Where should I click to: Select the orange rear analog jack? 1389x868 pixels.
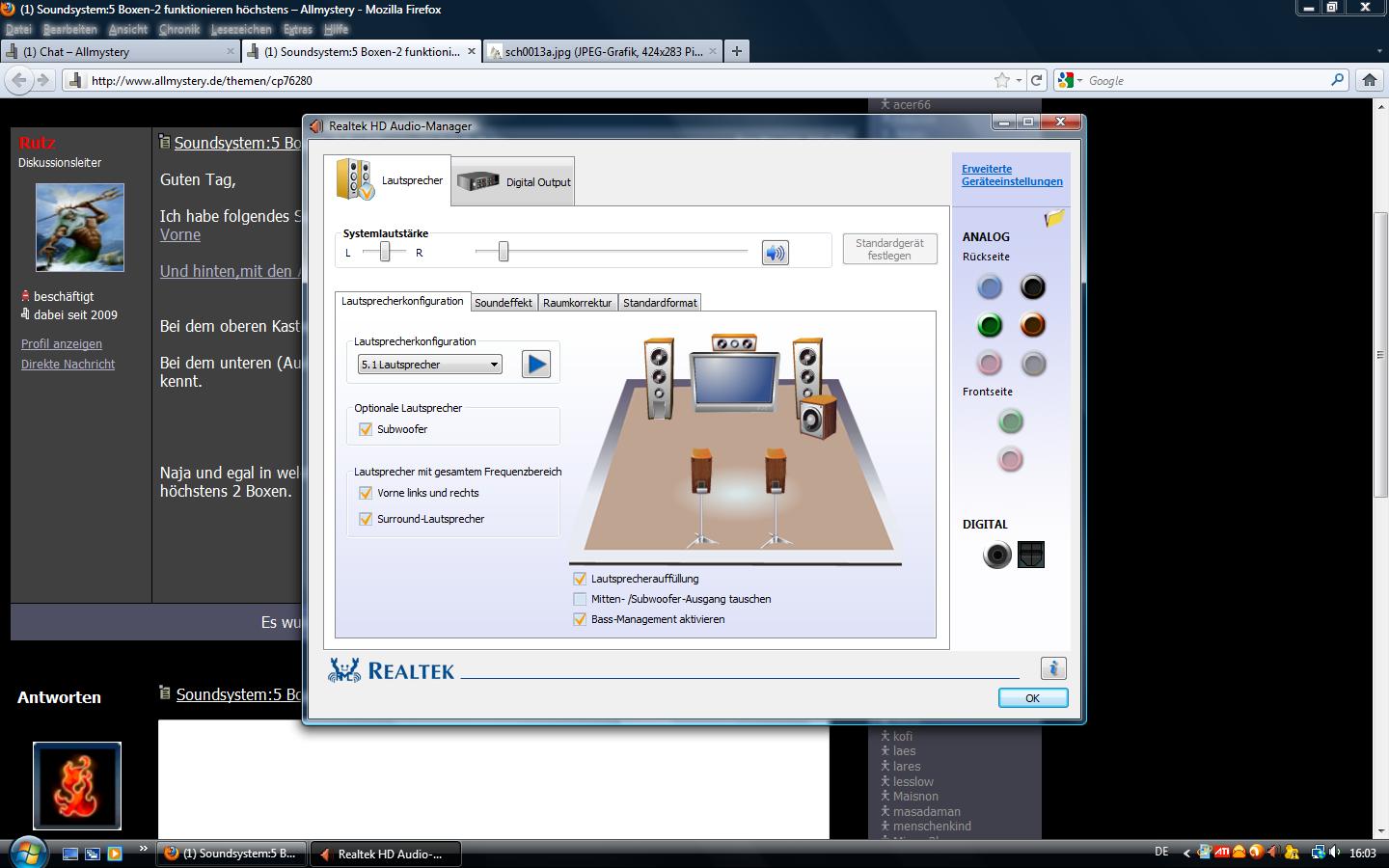[x=1032, y=325]
